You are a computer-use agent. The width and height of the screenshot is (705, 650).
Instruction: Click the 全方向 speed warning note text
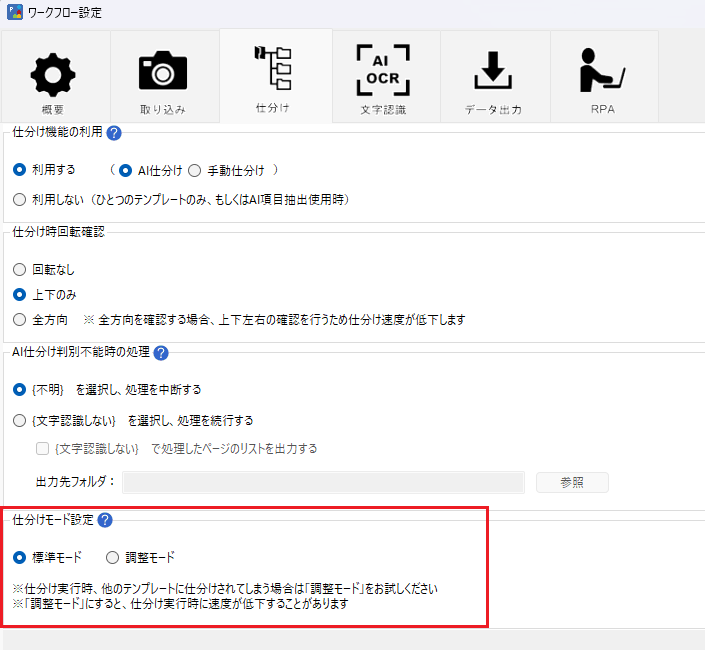(x=274, y=320)
